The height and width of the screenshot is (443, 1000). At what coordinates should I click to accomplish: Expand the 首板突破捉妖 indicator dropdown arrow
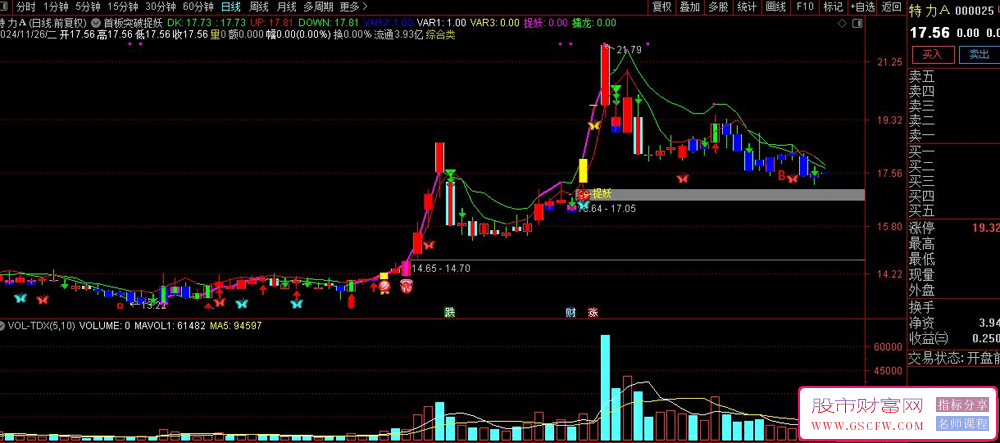pos(96,22)
